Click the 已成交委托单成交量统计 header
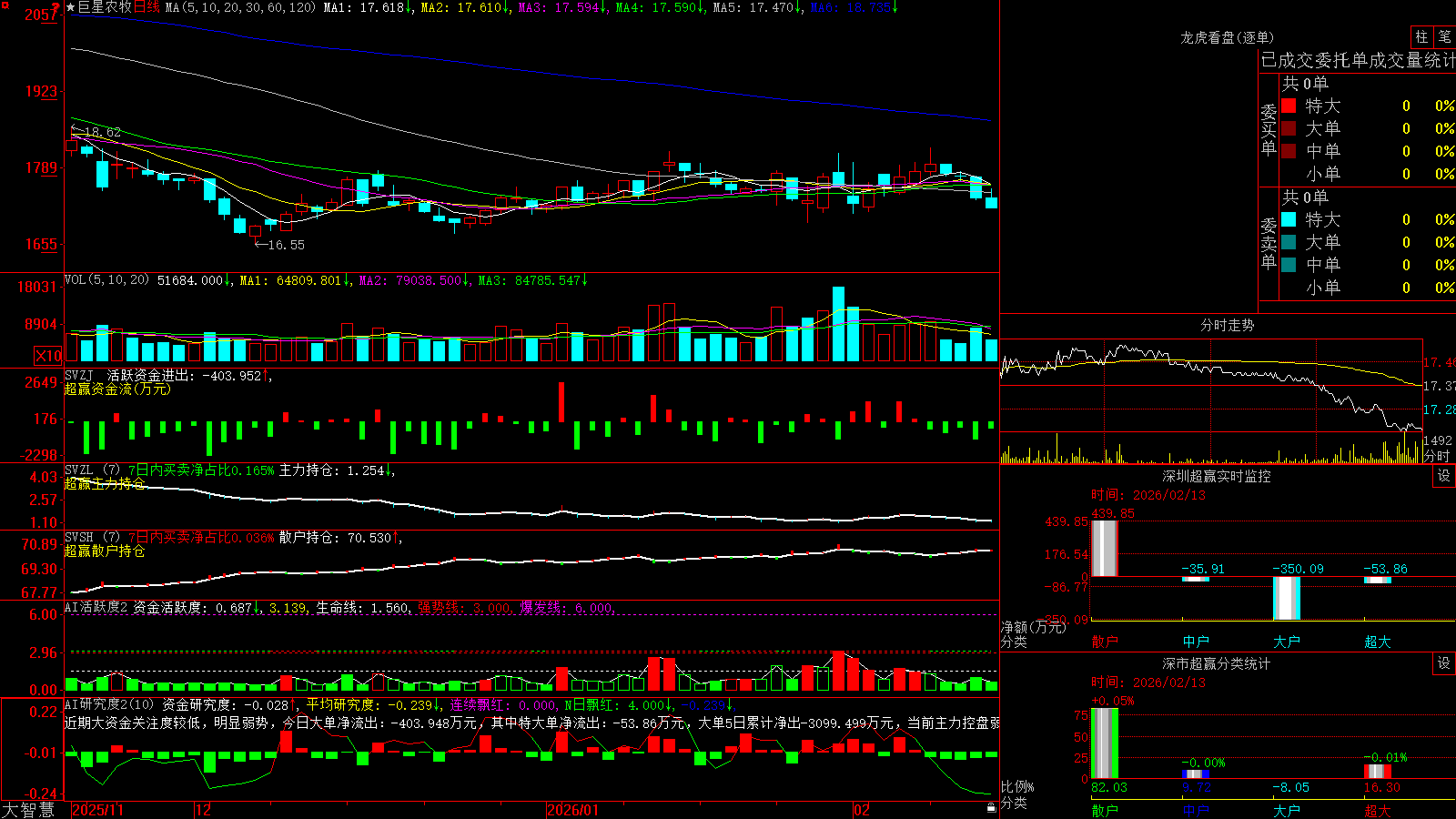Screen dimensions: 1456x819 point(1358,60)
